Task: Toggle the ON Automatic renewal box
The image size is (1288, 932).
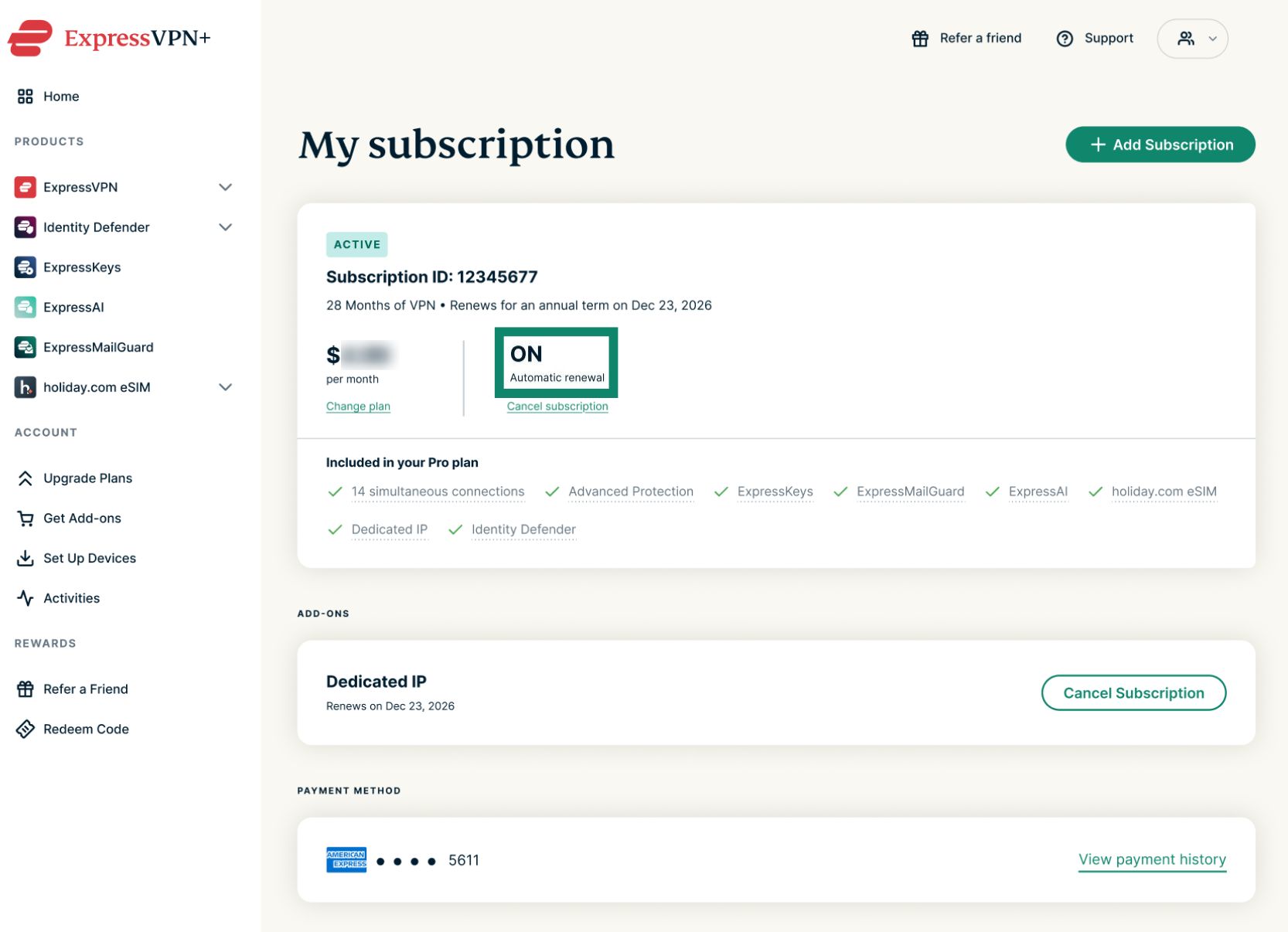Action: point(556,362)
